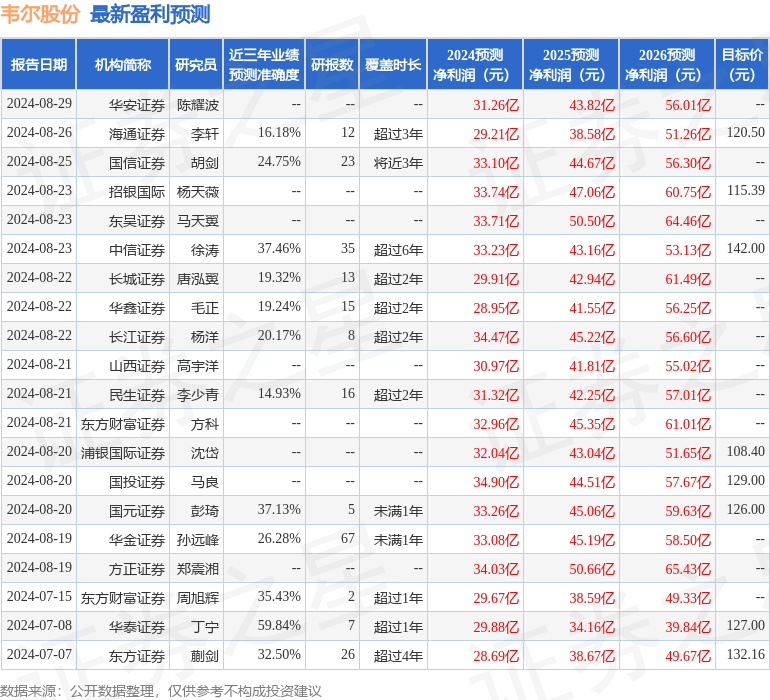
Task: Select the 研报数 column header
Action: [x=332, y=64]
